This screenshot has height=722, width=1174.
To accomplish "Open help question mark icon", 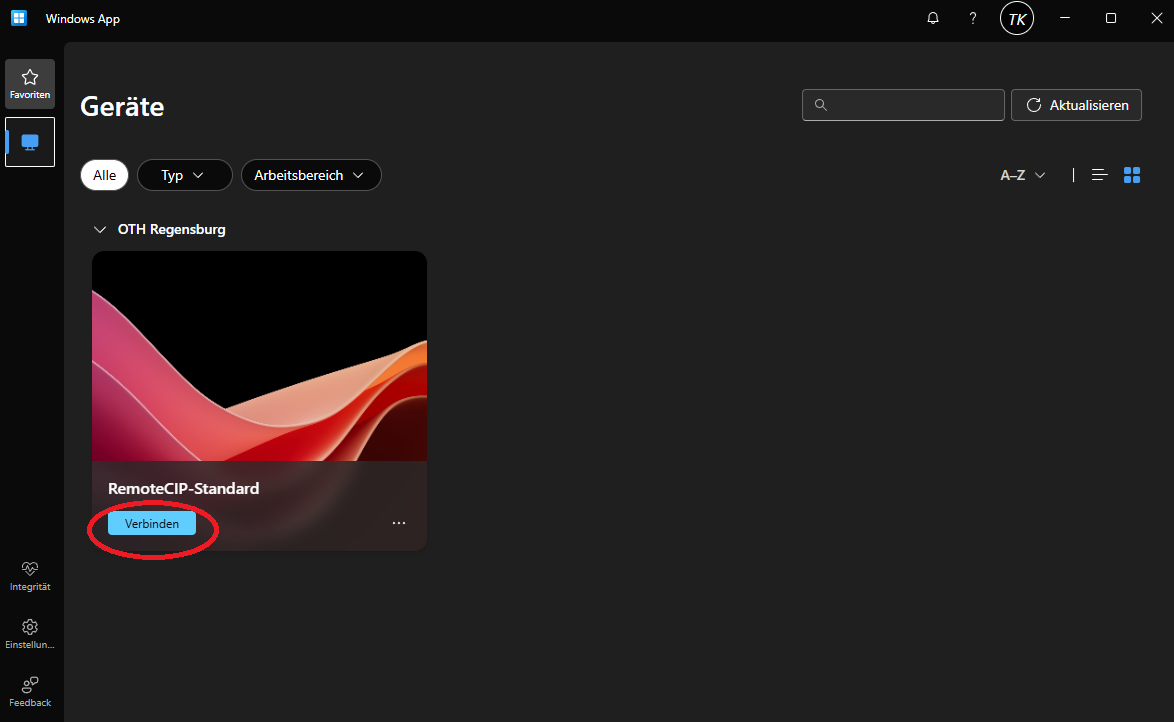I will coord(973,18).
